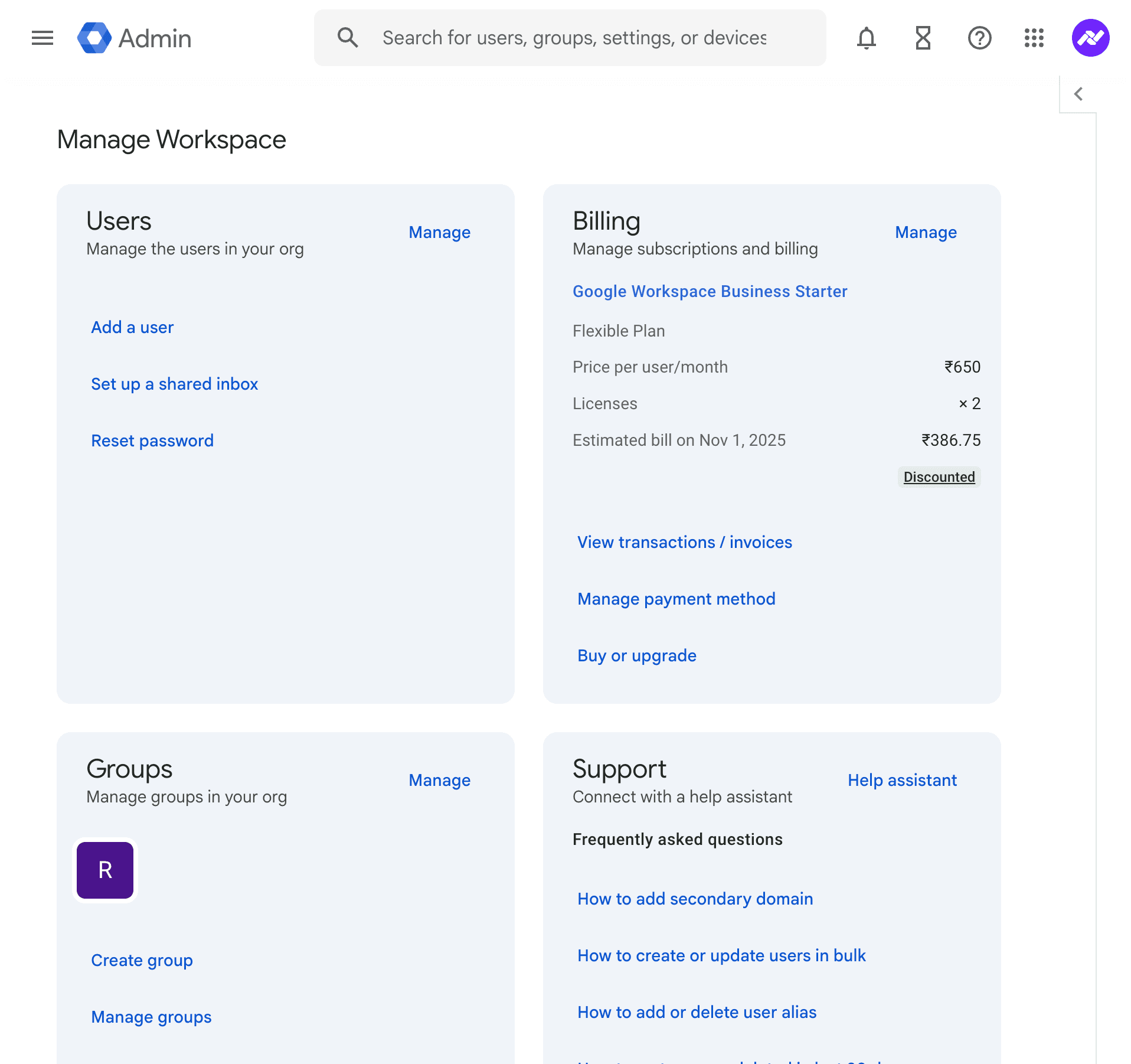Open the notifications bell
The height and width of the screenshot is (1064, 1131).
867,38
